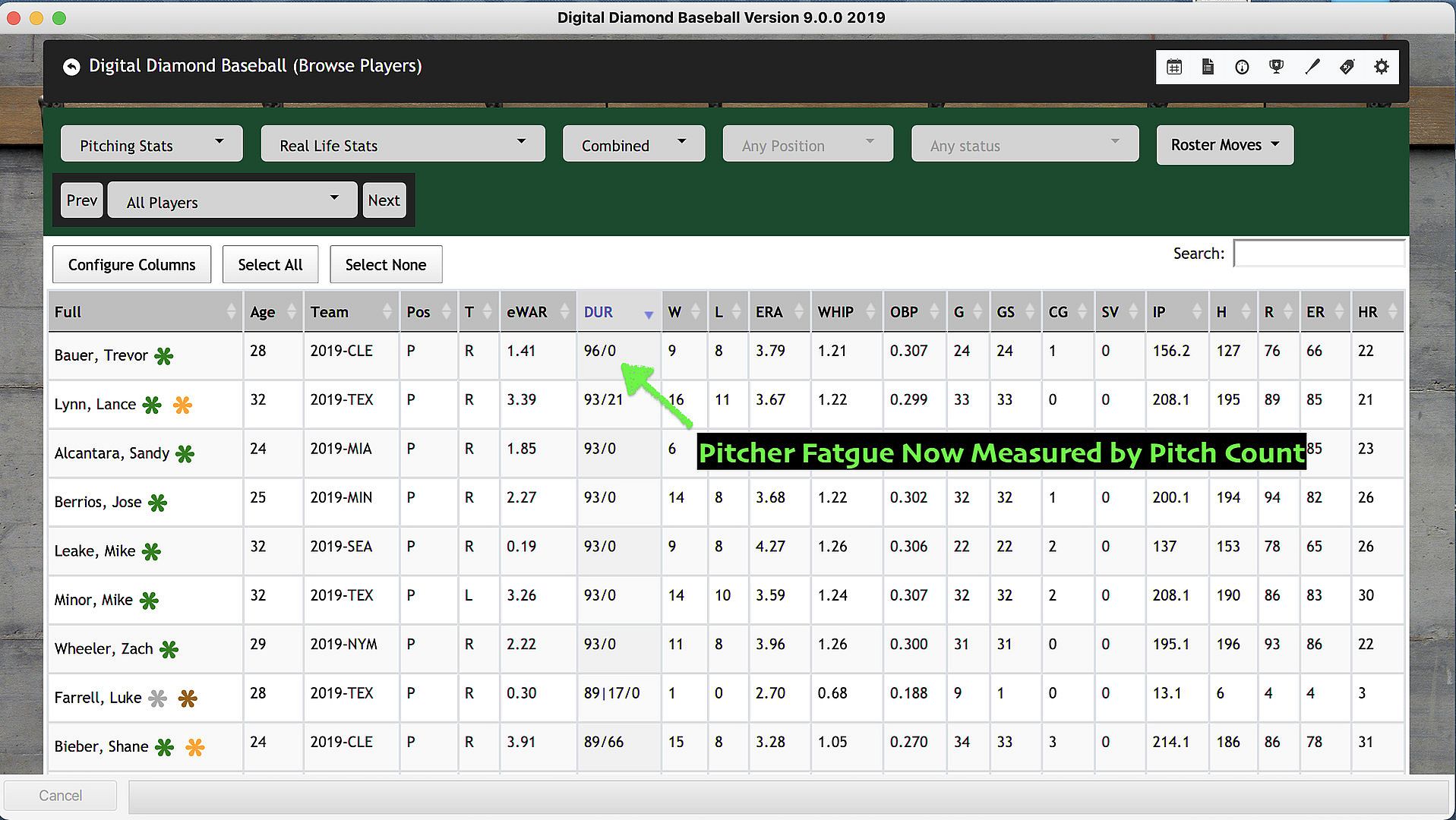
Task: Sort table by GS column
Action: tap(1015, 311)
